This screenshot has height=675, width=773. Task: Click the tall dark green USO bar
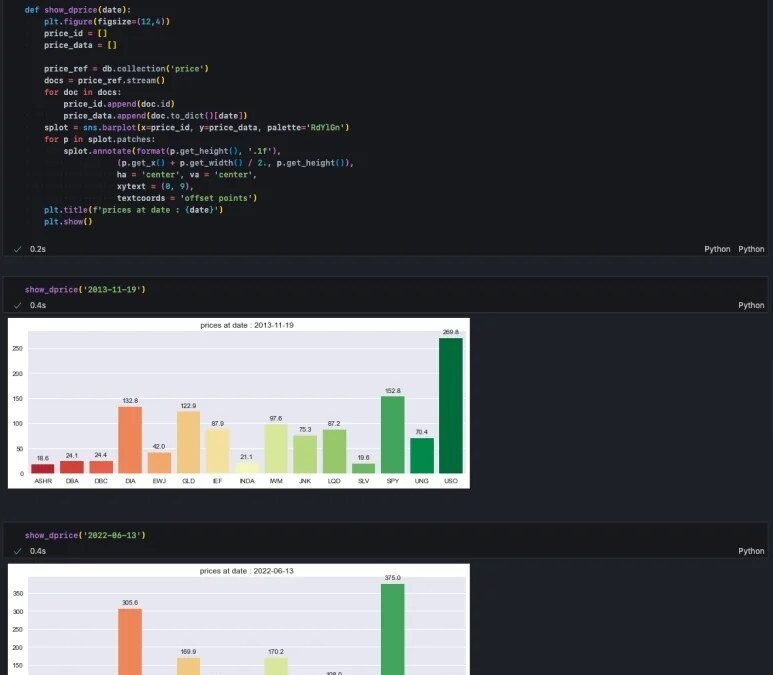point(451,406)
